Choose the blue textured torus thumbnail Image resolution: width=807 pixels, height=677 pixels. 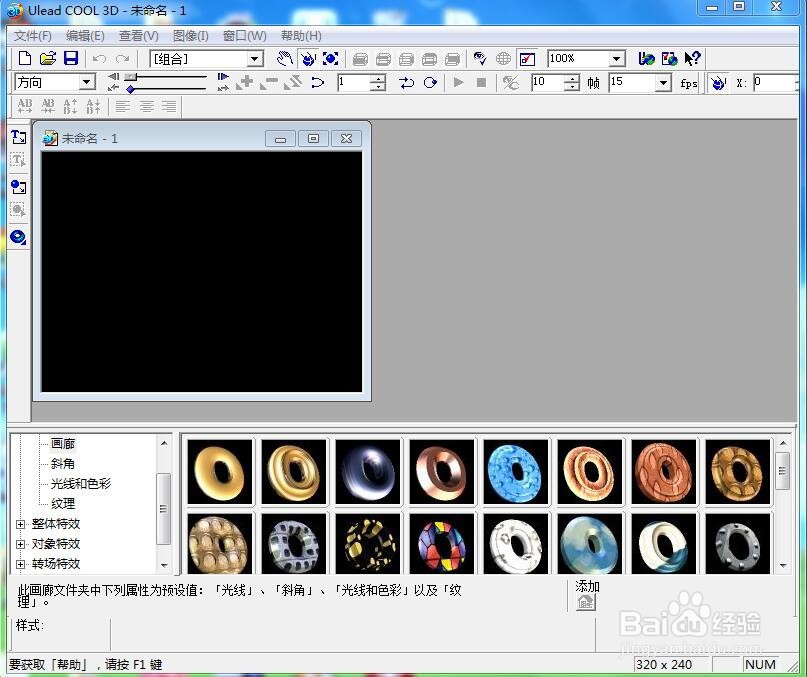[x=516, y=471]
